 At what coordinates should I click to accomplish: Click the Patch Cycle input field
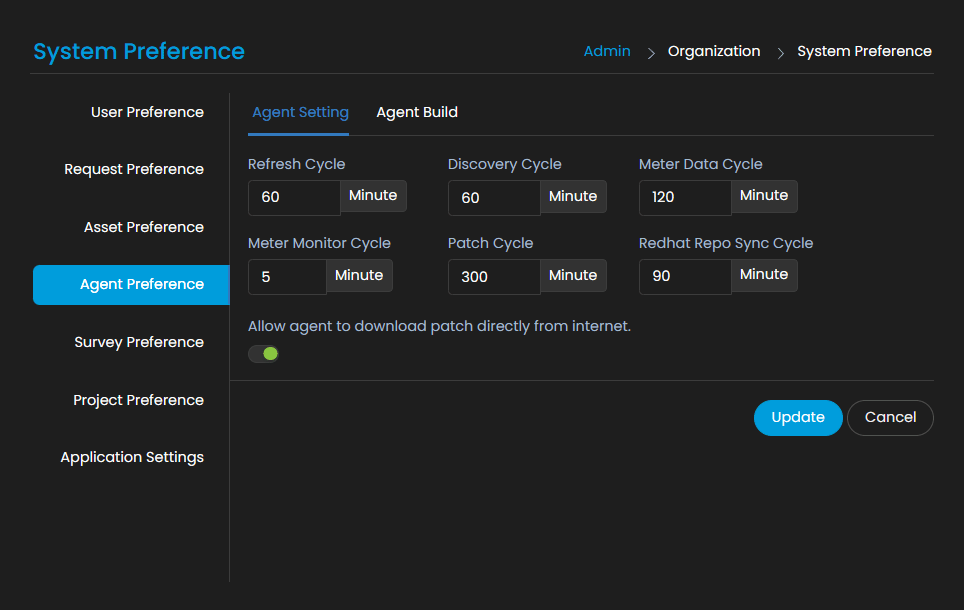pos(494,276)
